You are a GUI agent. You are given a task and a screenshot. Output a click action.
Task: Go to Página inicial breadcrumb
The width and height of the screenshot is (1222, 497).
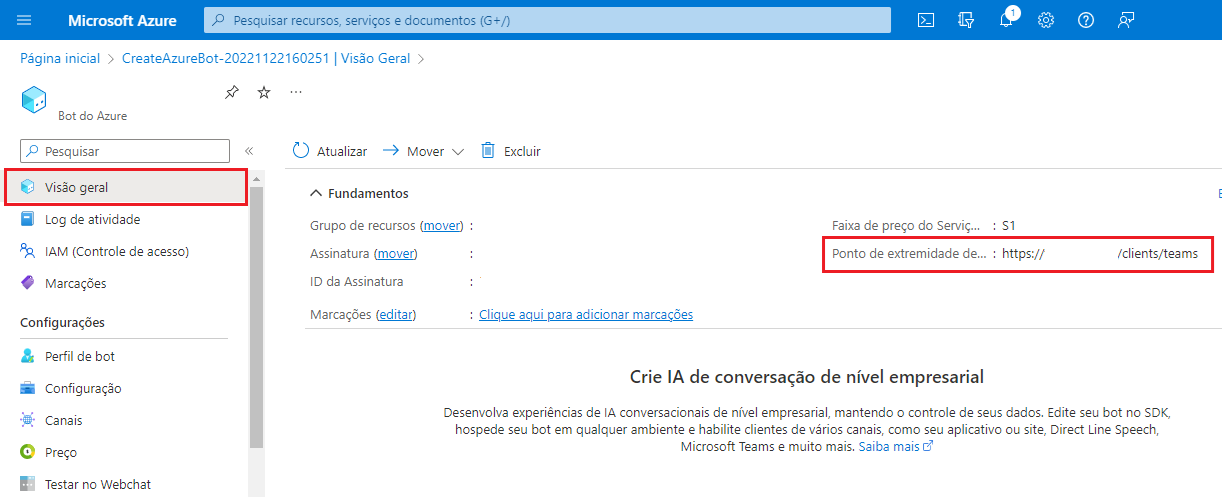pos(60,58)
